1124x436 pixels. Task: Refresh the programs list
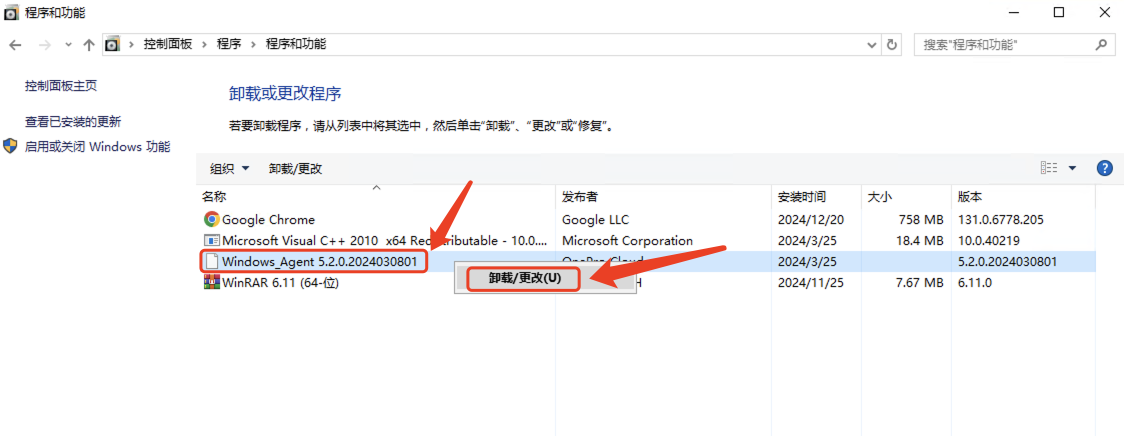[x=892, y=44]
